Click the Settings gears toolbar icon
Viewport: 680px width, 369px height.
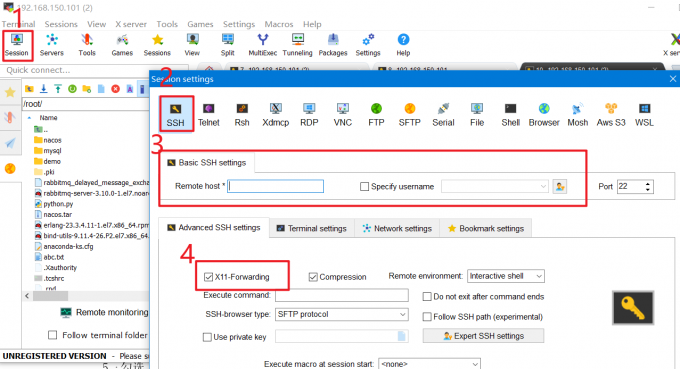point(368,45)
